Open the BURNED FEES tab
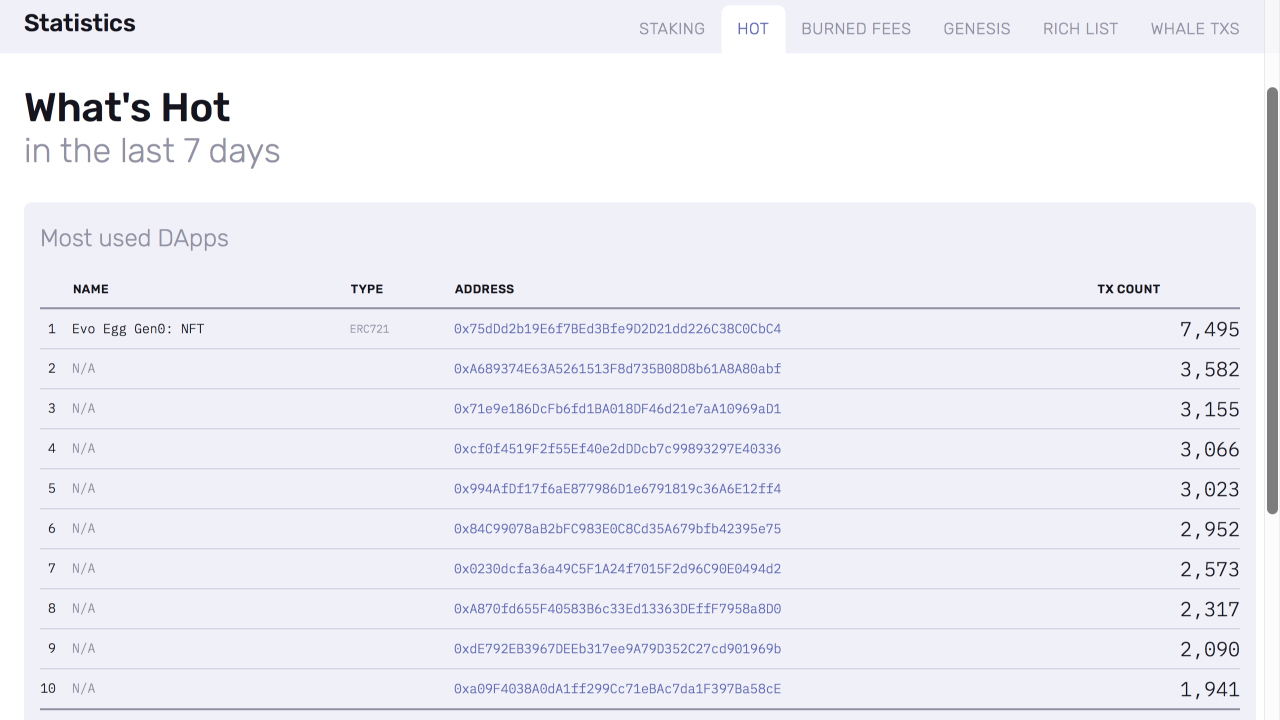The width and height of the screenshot is (1280, 720). point(856,29)
